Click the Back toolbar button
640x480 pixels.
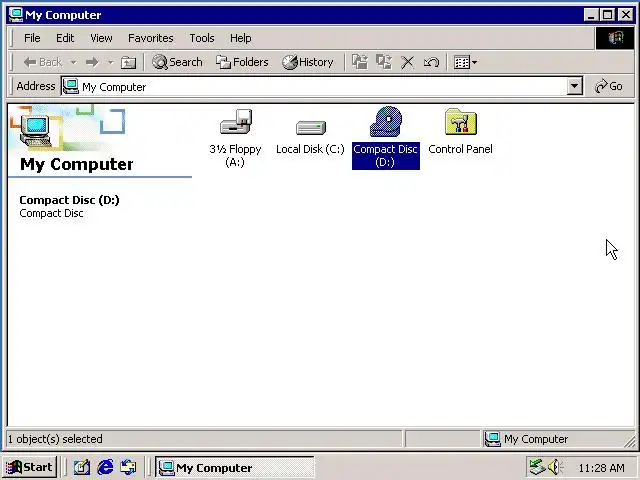[42, 62]
